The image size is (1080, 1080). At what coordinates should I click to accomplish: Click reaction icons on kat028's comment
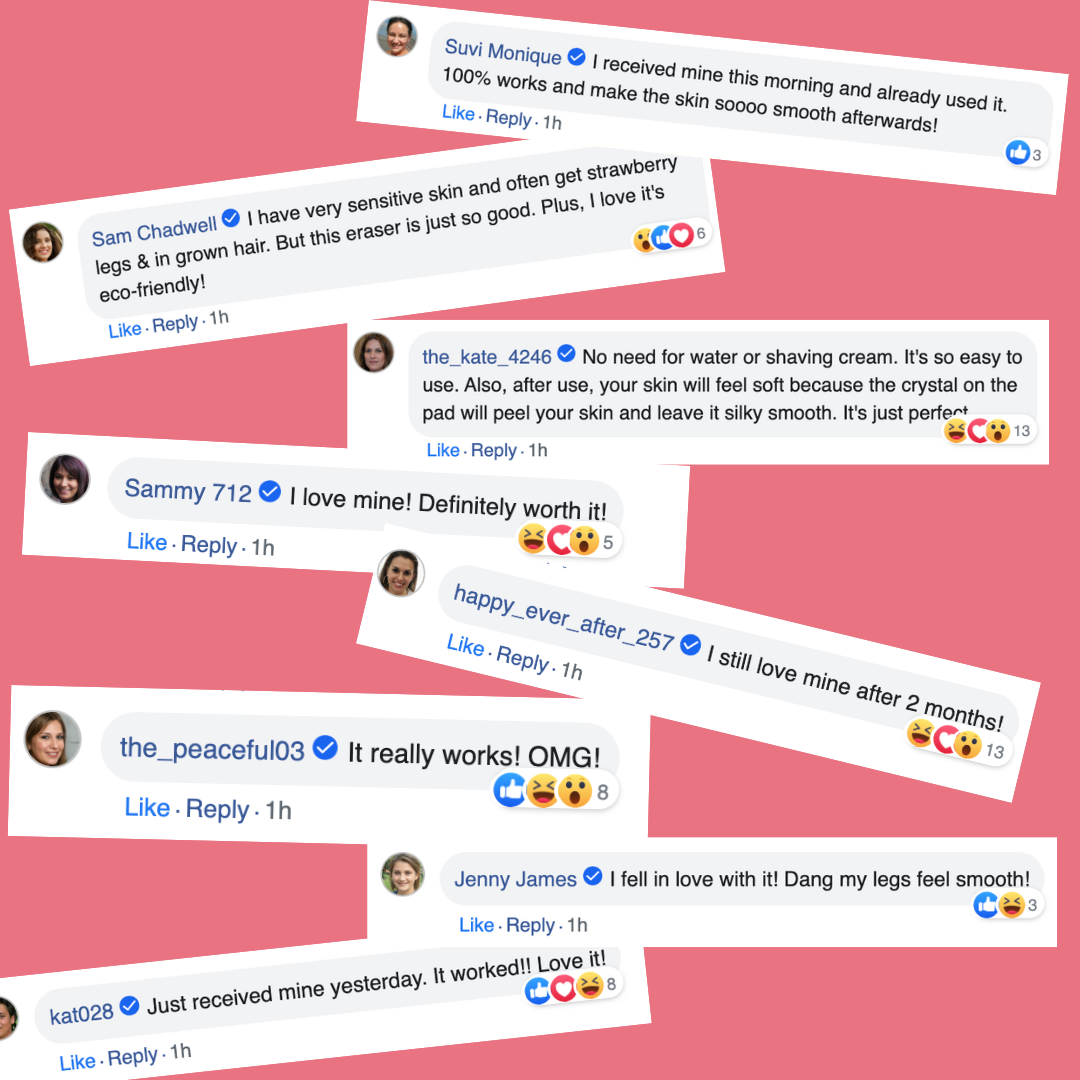tap(563, 989)
